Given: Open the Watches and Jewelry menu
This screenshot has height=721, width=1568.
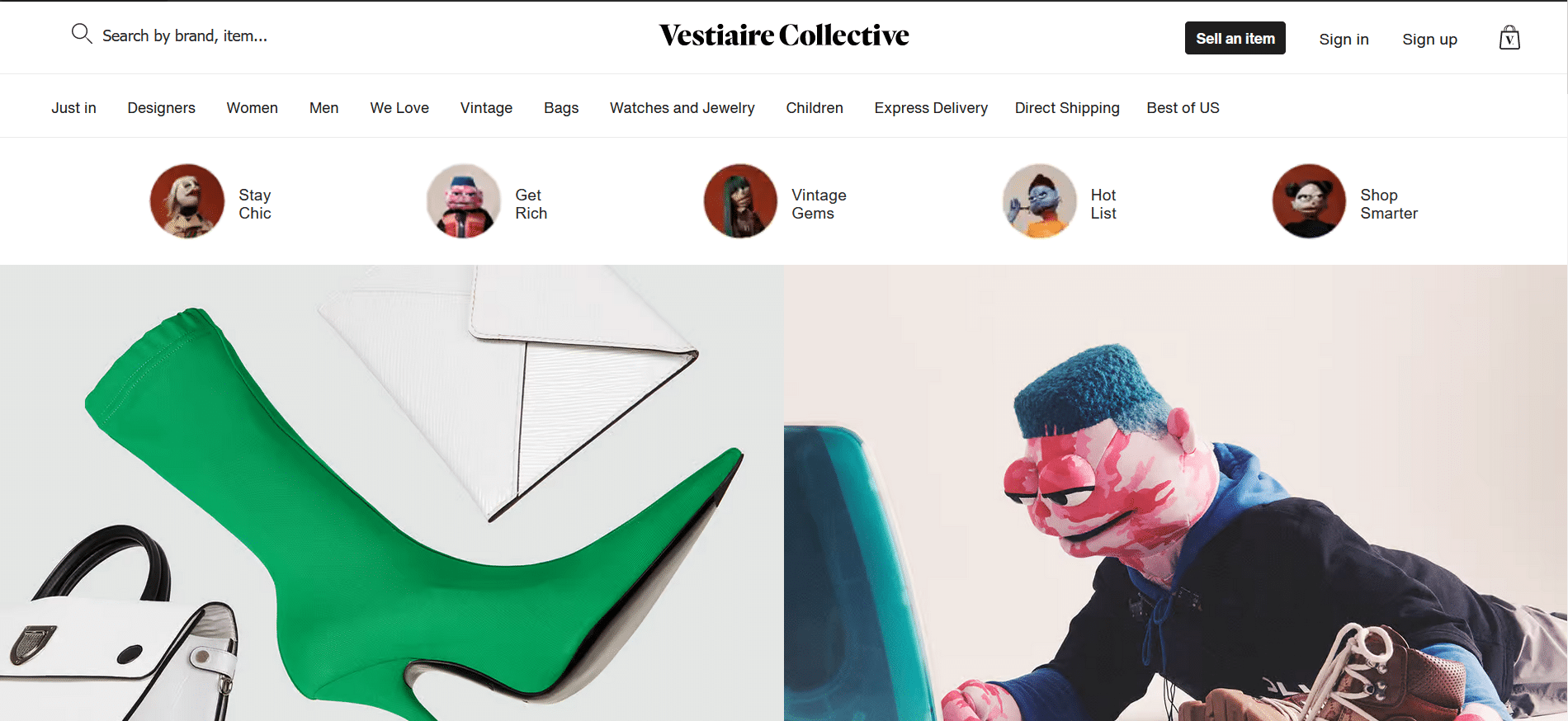Looking at the screenshot, I should pos(682,108).
